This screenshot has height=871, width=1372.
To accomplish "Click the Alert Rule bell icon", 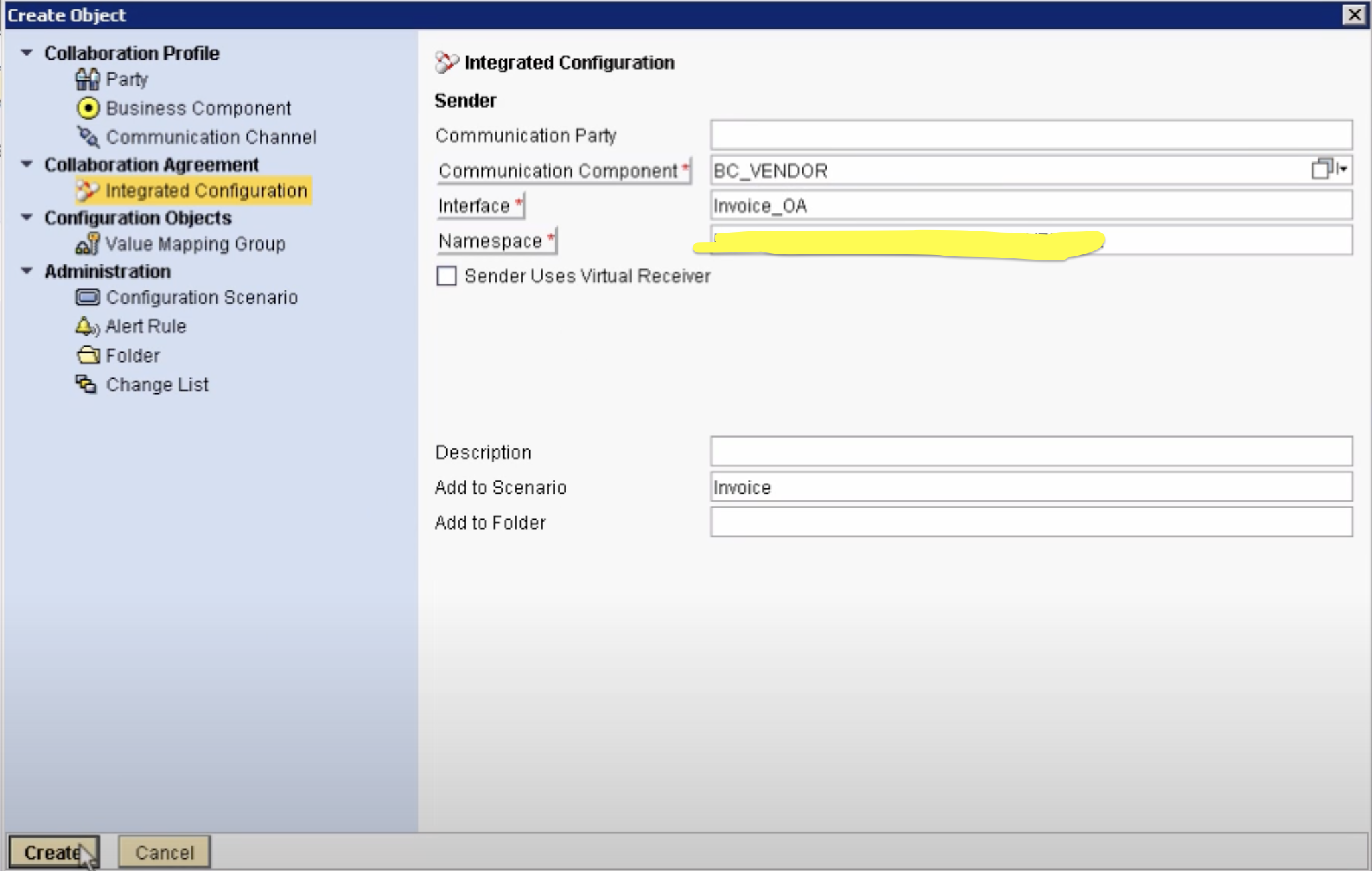I will click(87, 326).
